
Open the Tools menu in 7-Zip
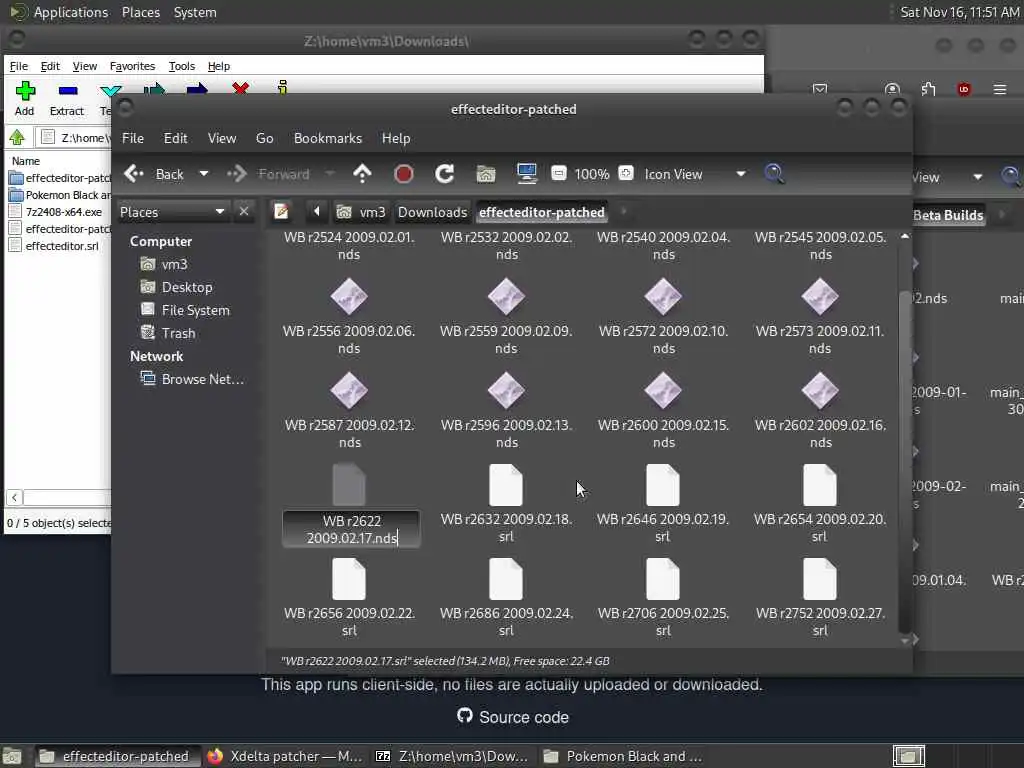tap(182, 66)
